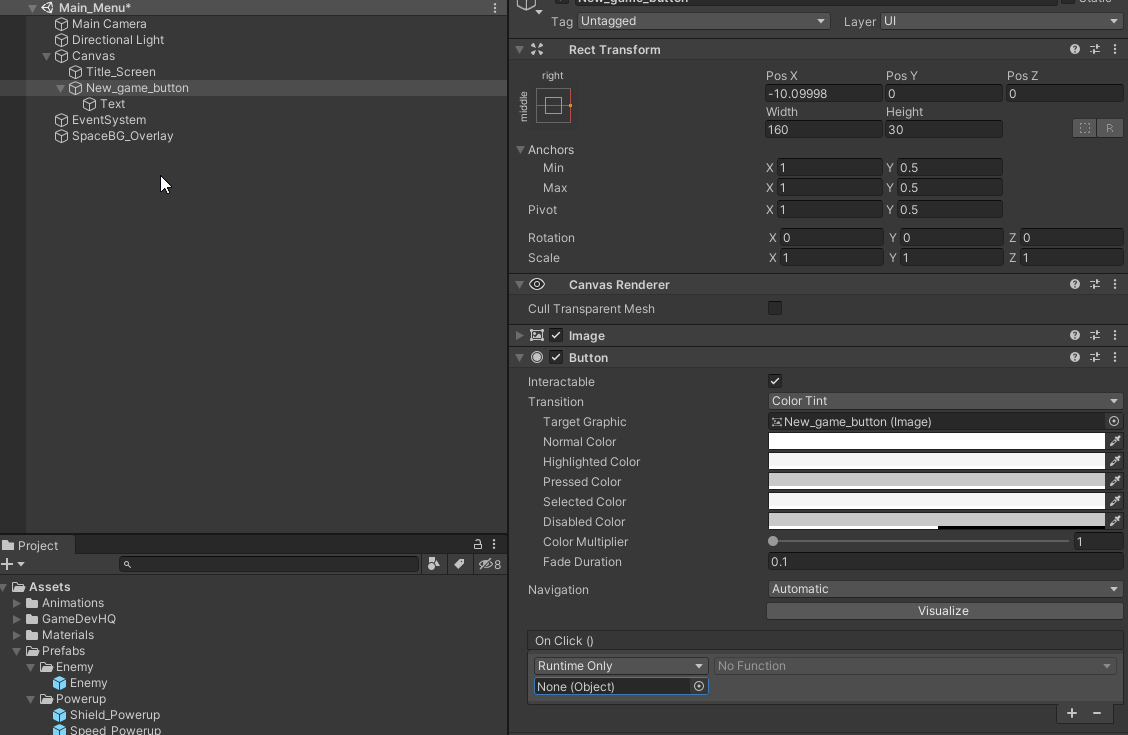Screen dimensions: 1128x735
Task: Add new On Click event entry
Action: click(1072, 713)
